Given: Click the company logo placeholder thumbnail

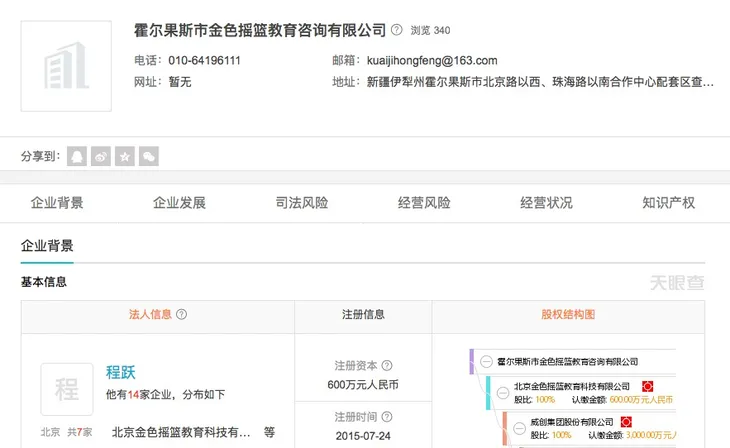Looking at the screenshot, I should [x=66, y=67].
